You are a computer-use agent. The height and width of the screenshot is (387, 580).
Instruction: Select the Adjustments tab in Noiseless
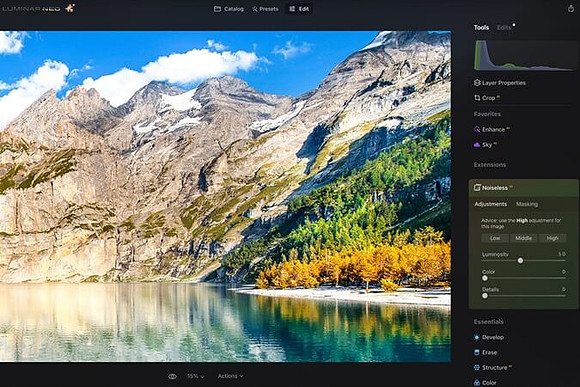490,204
